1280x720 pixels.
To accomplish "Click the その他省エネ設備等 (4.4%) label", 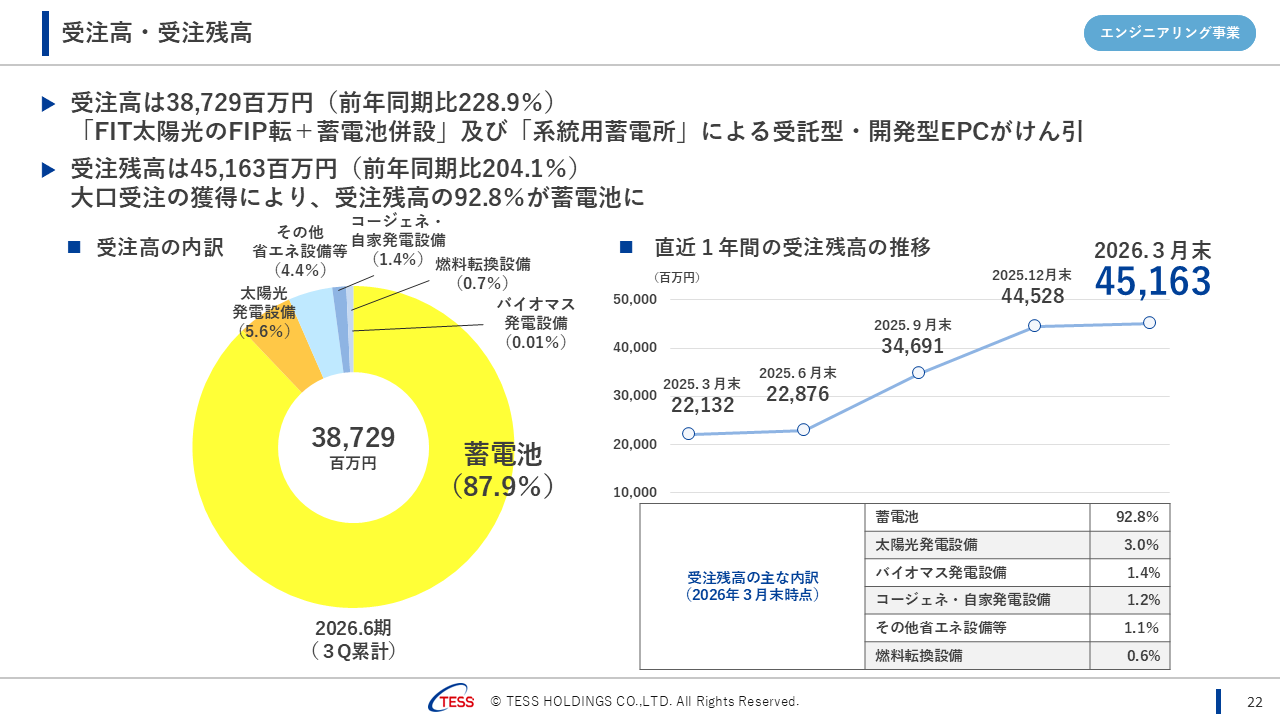I will click(x=299, y=251).
